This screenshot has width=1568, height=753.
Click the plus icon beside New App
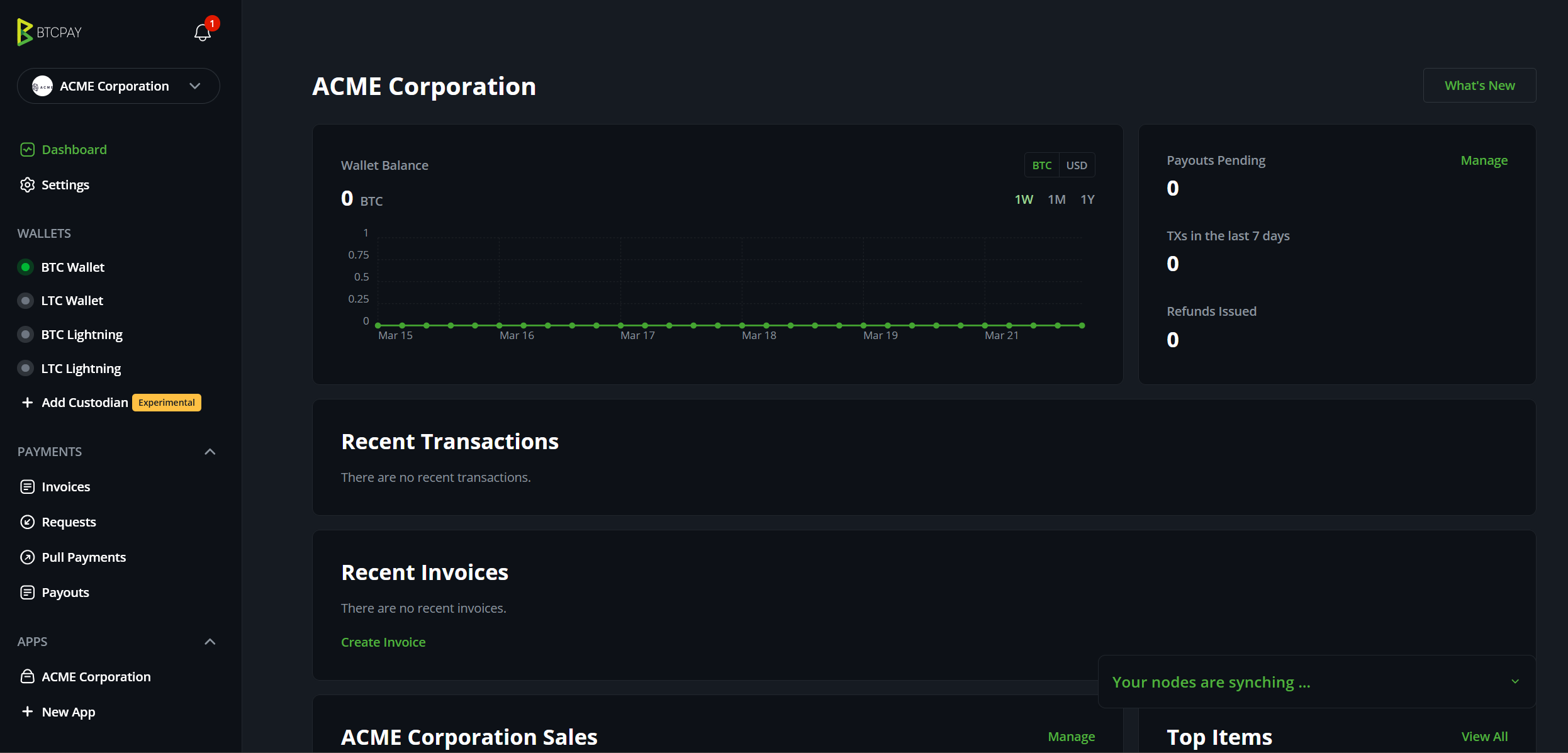[27, 711]
